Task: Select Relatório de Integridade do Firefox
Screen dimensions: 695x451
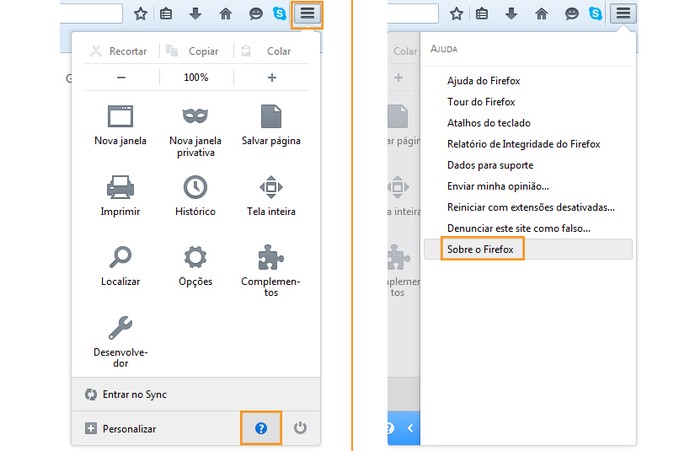Action: coord(523,144)
